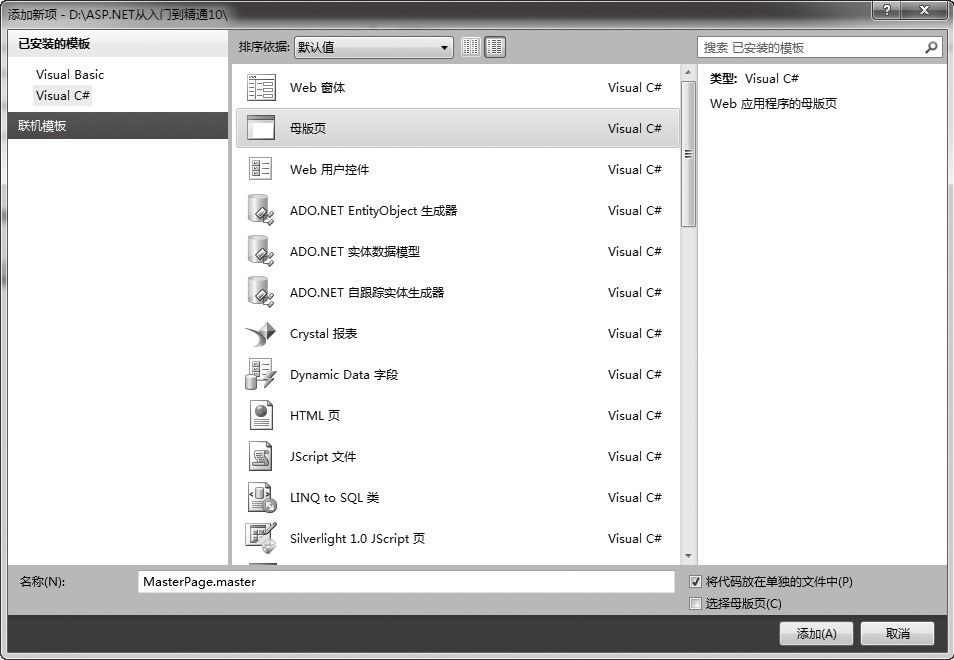Select the JScript 文件 template icon
This screenshot has height=660, width=954.
coord(261,456)
